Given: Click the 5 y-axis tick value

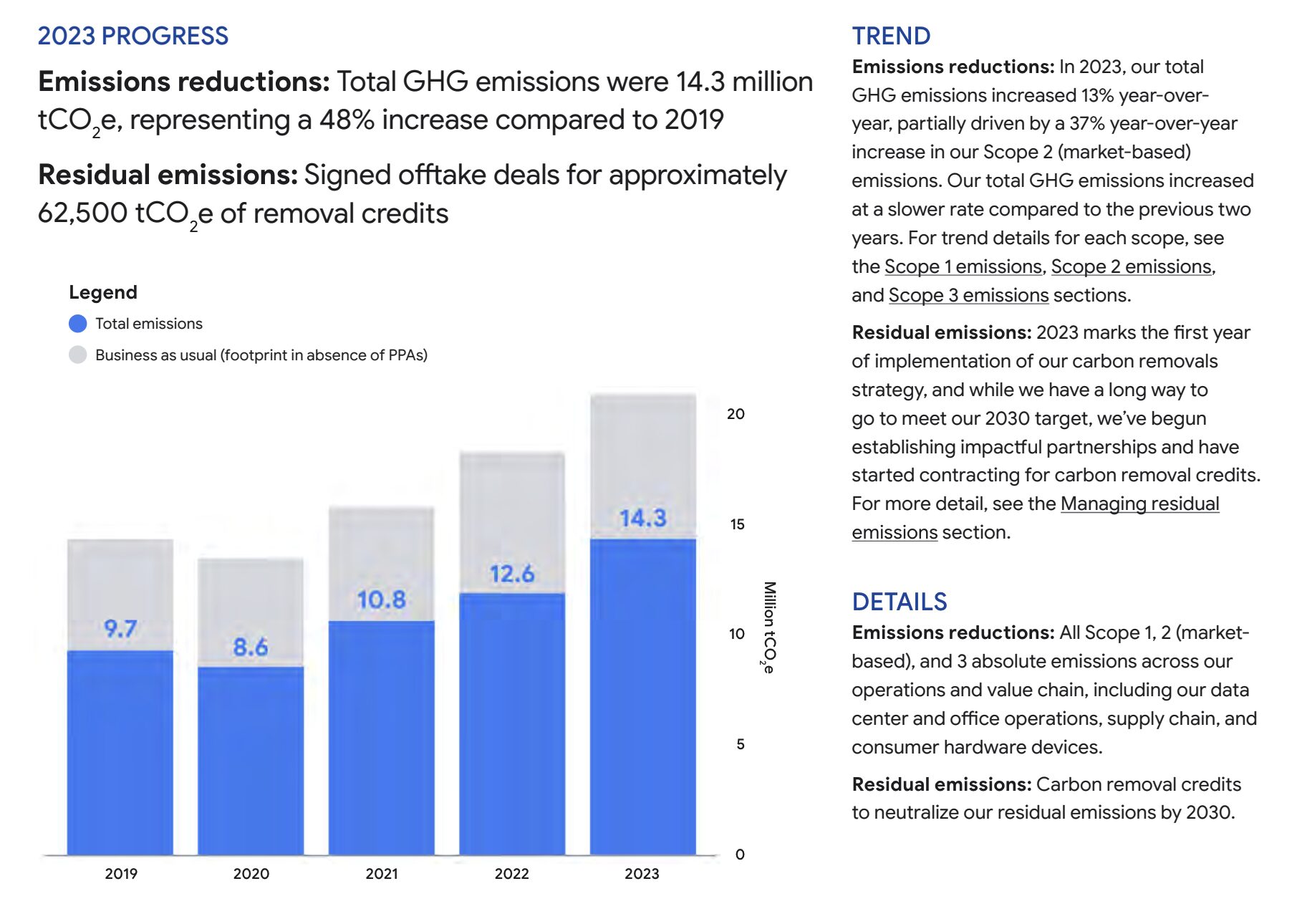Looking at the screenshot, I should [741, 744].
